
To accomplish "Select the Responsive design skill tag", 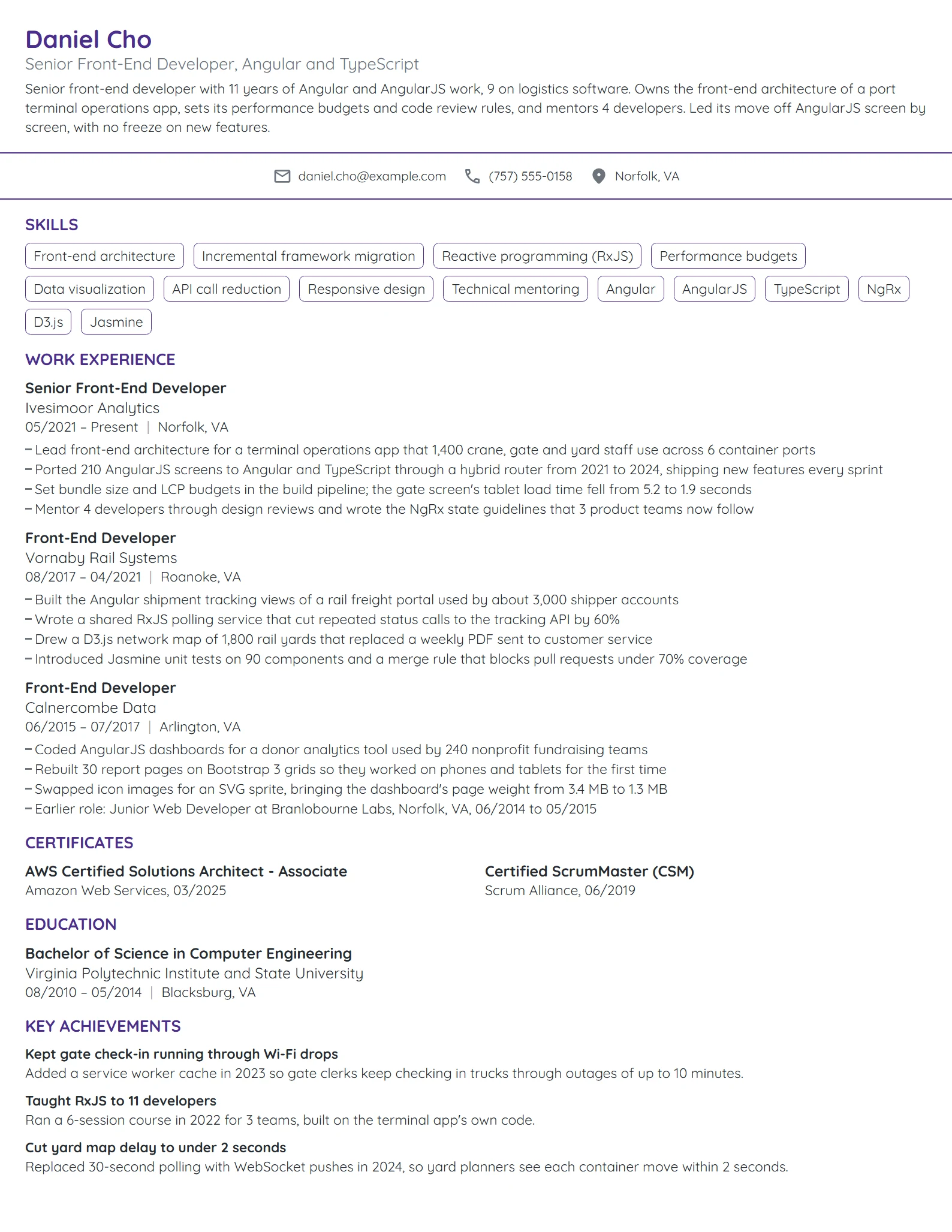I will point(366,289).
